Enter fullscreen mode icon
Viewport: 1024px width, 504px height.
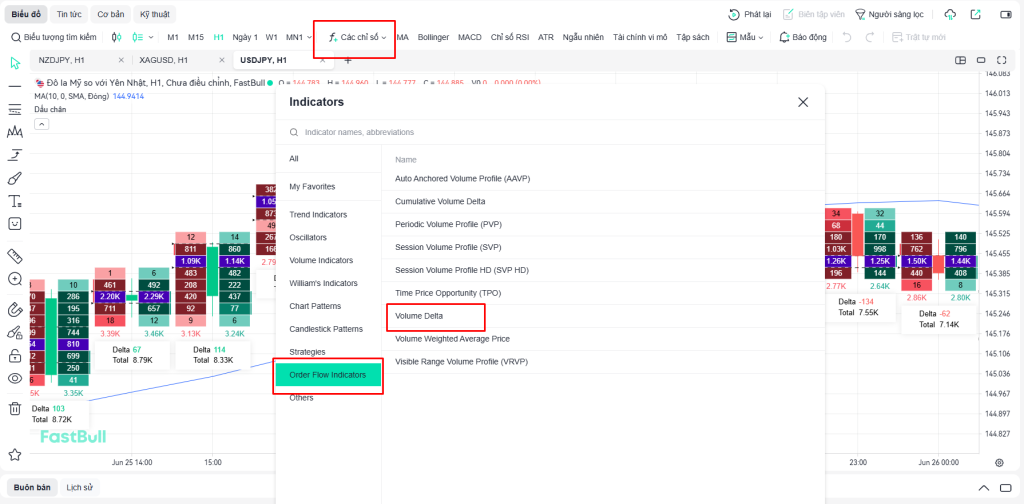tap(1001, 60)
